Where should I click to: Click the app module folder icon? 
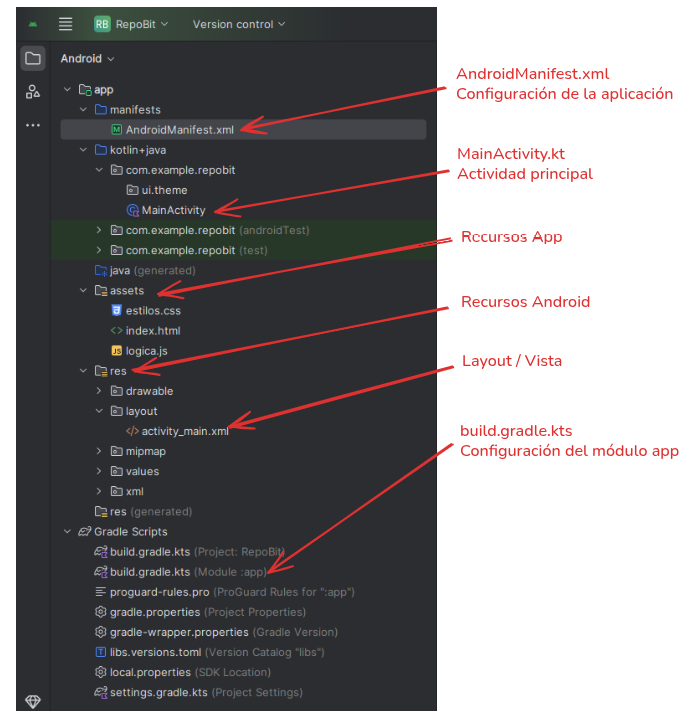point(85,90)
